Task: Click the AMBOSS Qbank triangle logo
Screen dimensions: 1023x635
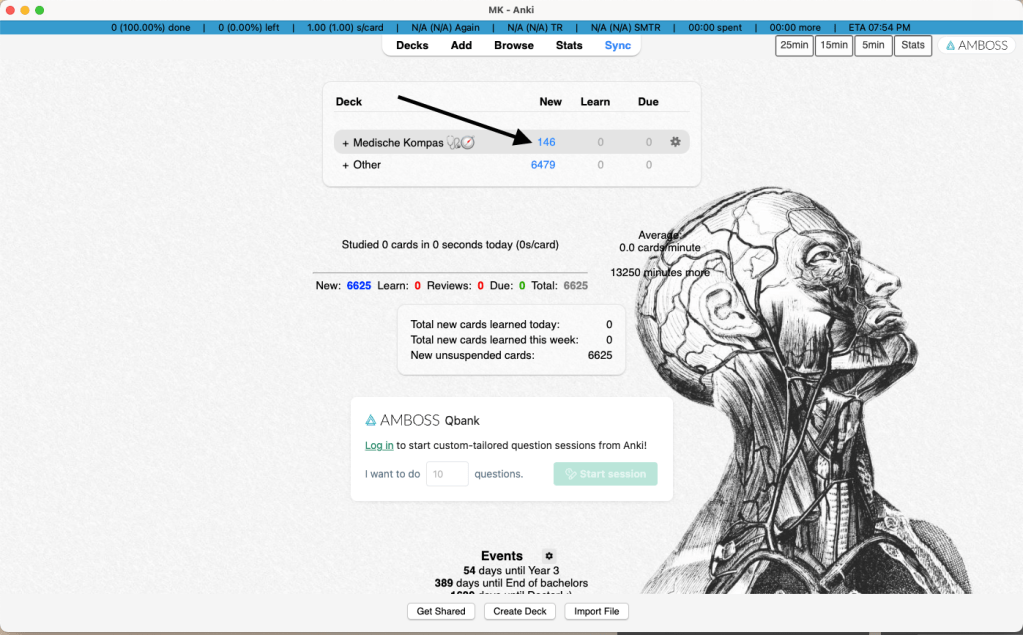Action: coord(371,421)
